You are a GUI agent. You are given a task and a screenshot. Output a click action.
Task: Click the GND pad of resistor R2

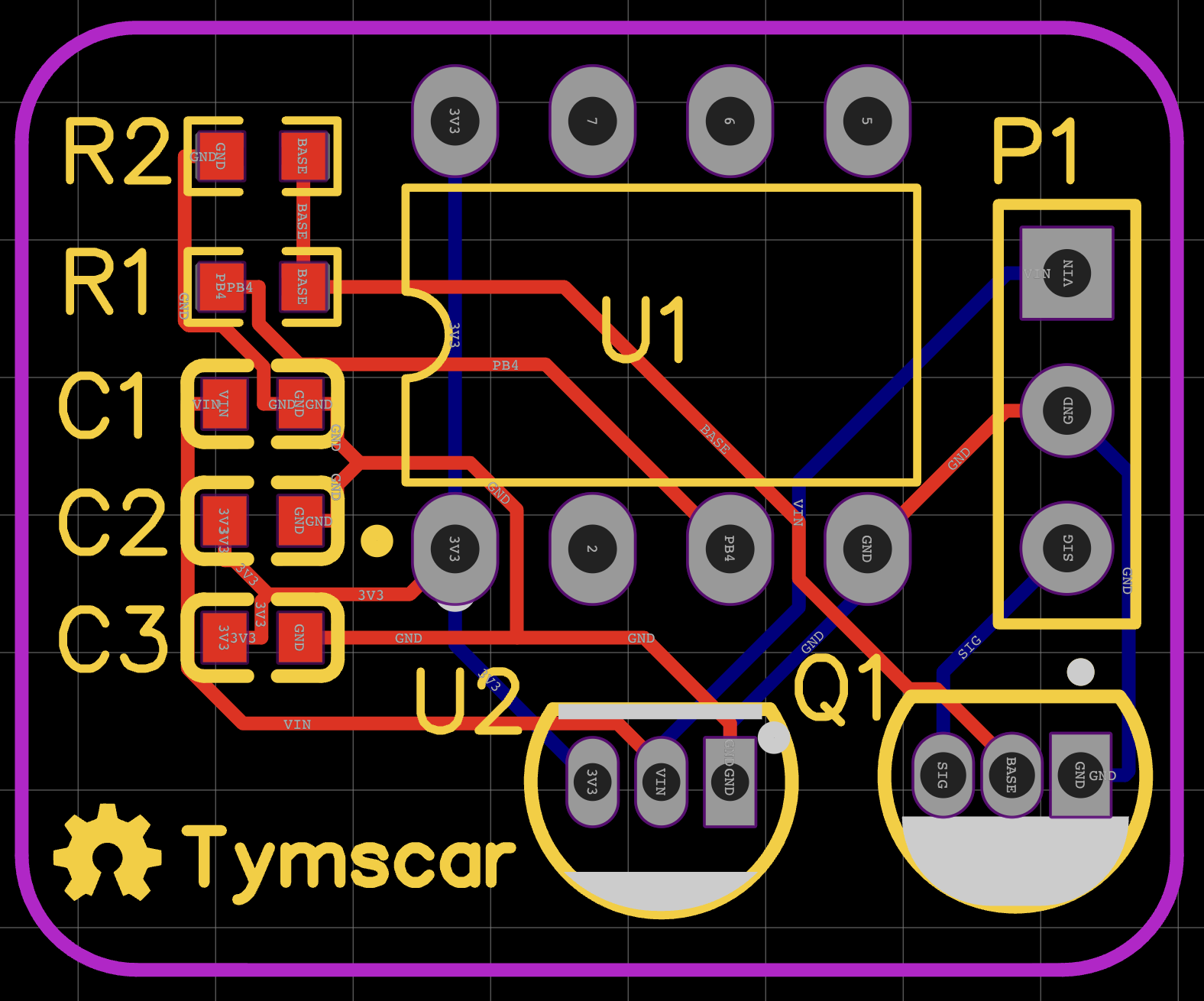(220, 156)
